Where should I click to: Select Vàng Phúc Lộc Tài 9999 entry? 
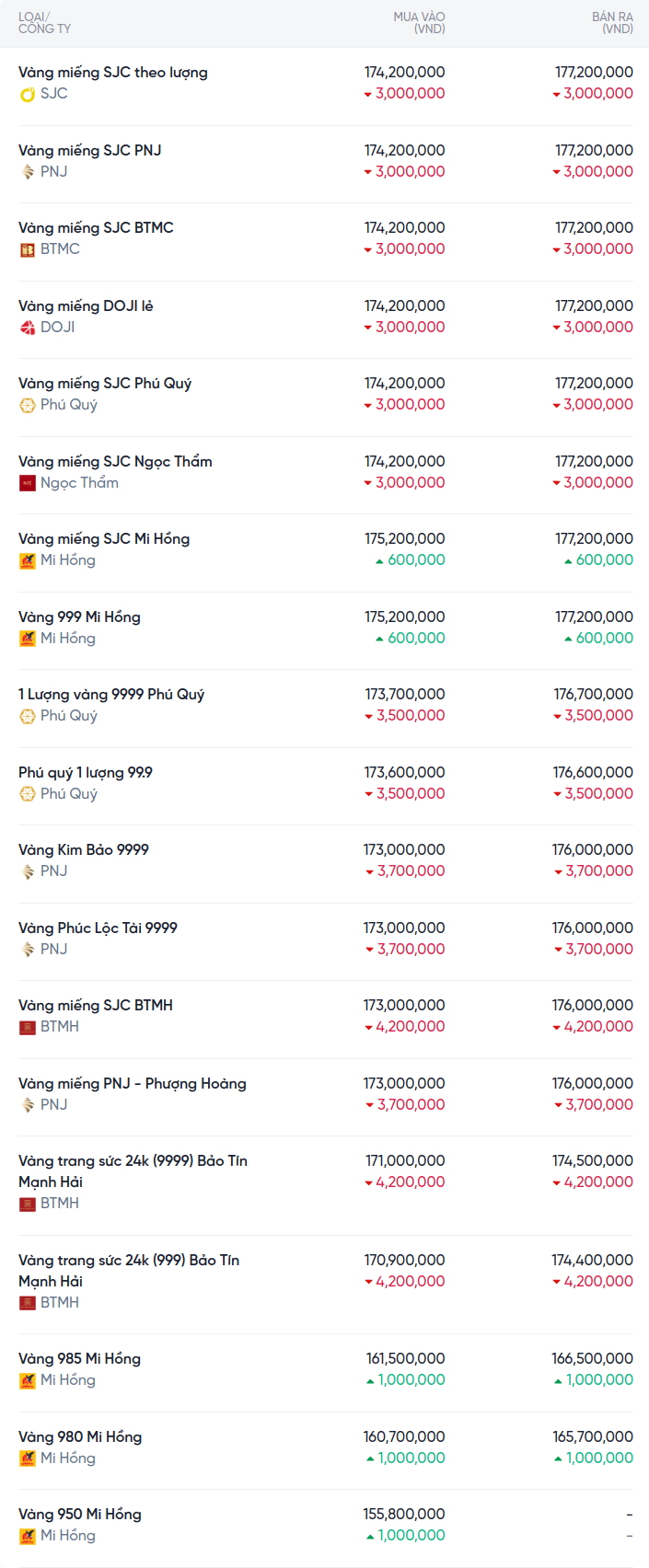pos(98,928)
